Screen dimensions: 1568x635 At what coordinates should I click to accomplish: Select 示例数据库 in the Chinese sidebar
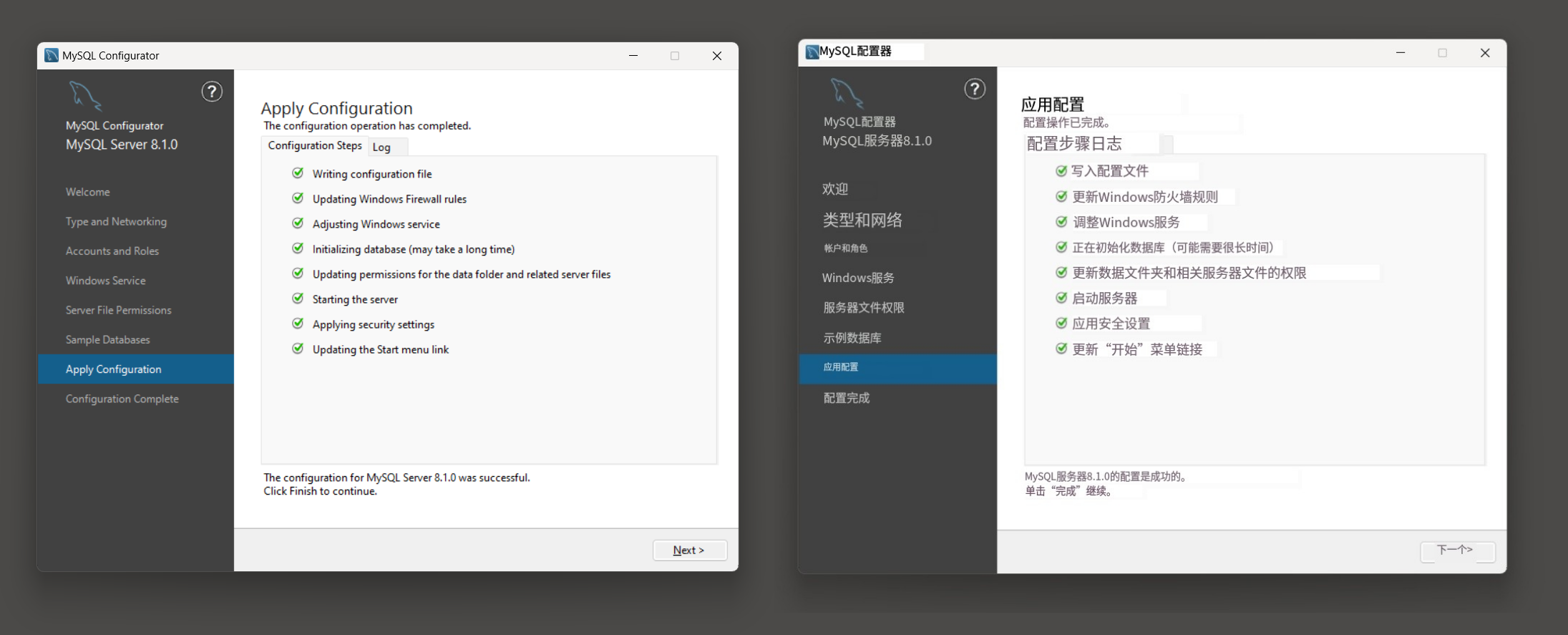852,338
